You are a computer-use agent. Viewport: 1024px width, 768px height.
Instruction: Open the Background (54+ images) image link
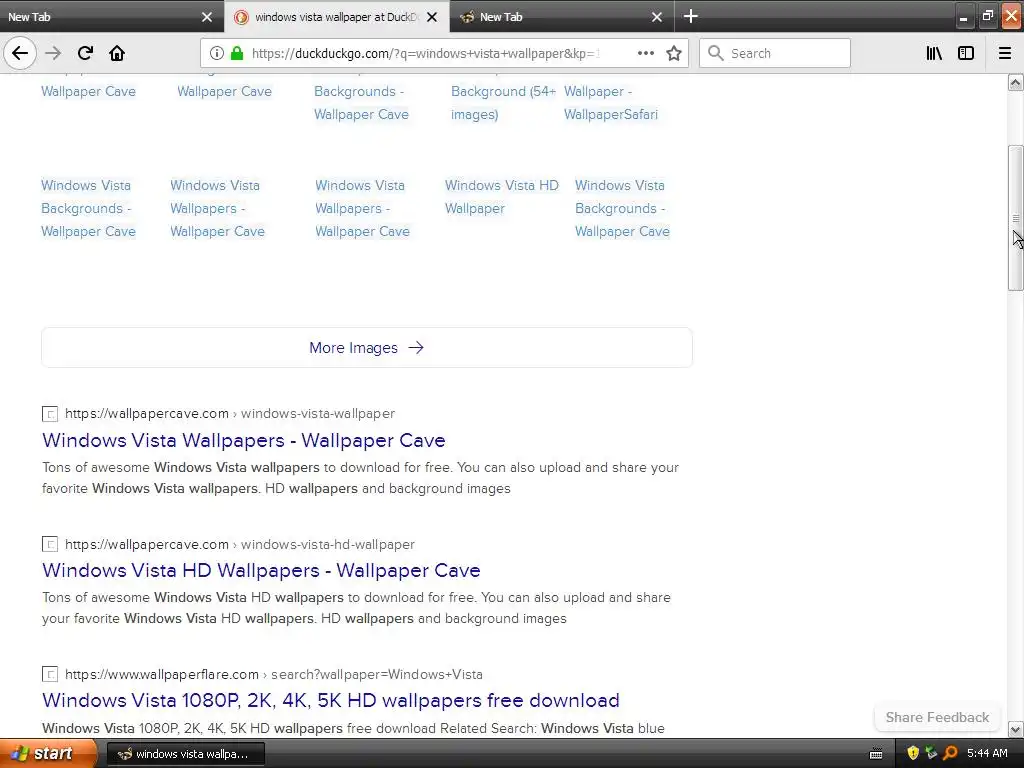(503, 103)
